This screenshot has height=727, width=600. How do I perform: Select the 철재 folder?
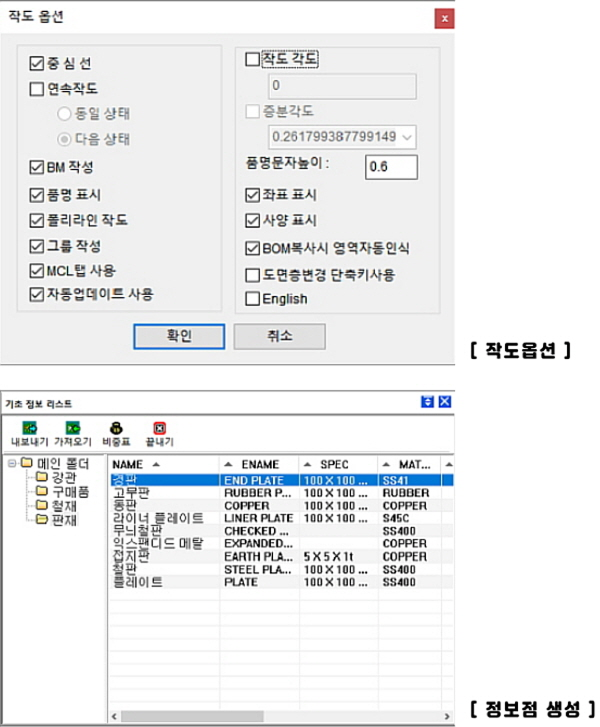tap(56, 505)
